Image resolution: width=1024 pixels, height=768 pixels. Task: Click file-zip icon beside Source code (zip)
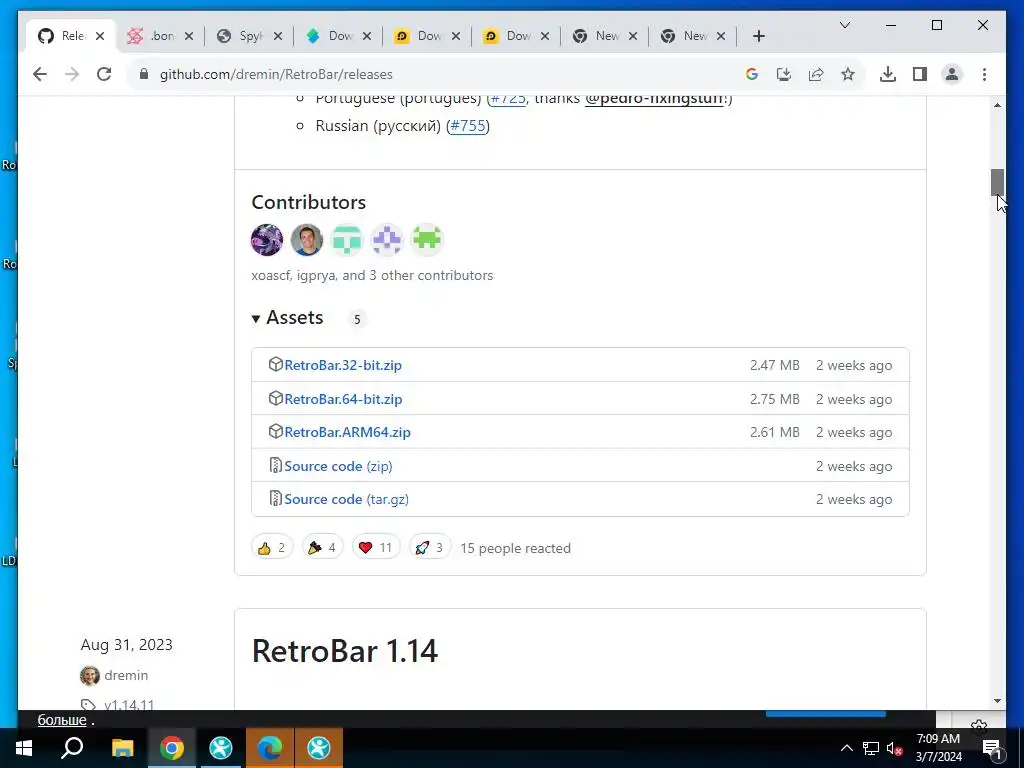276,466
